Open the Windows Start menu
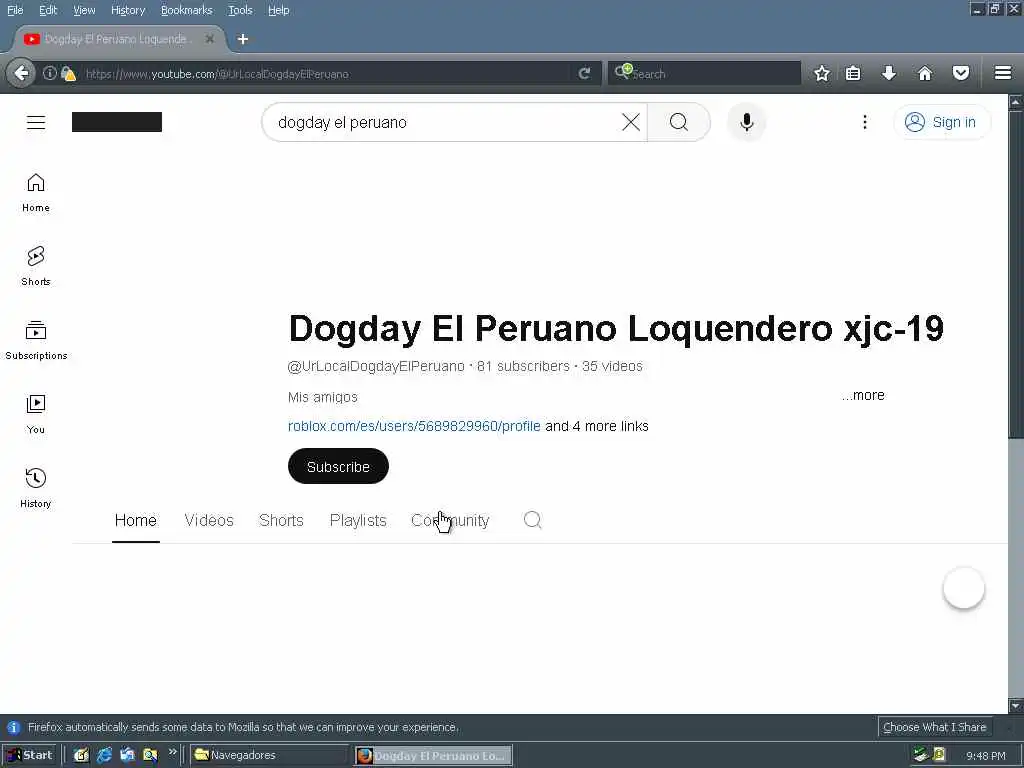 click(x=30, y=755)
